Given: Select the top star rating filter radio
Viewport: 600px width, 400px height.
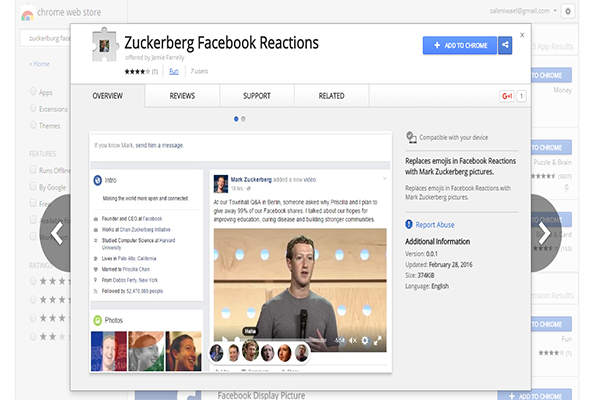Looking at the screenshot, I should pos(33,281).
